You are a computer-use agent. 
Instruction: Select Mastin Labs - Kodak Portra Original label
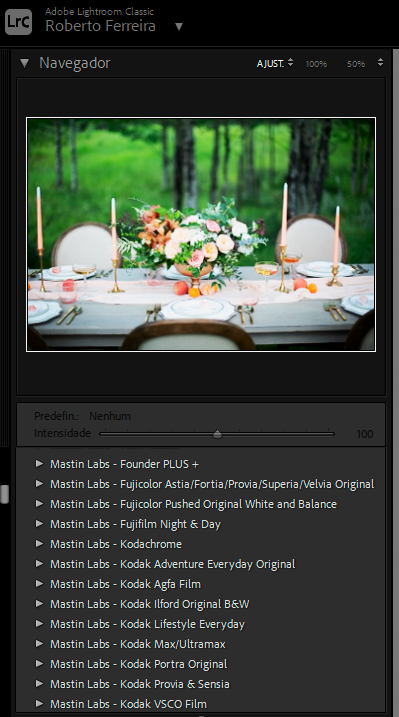139,664
